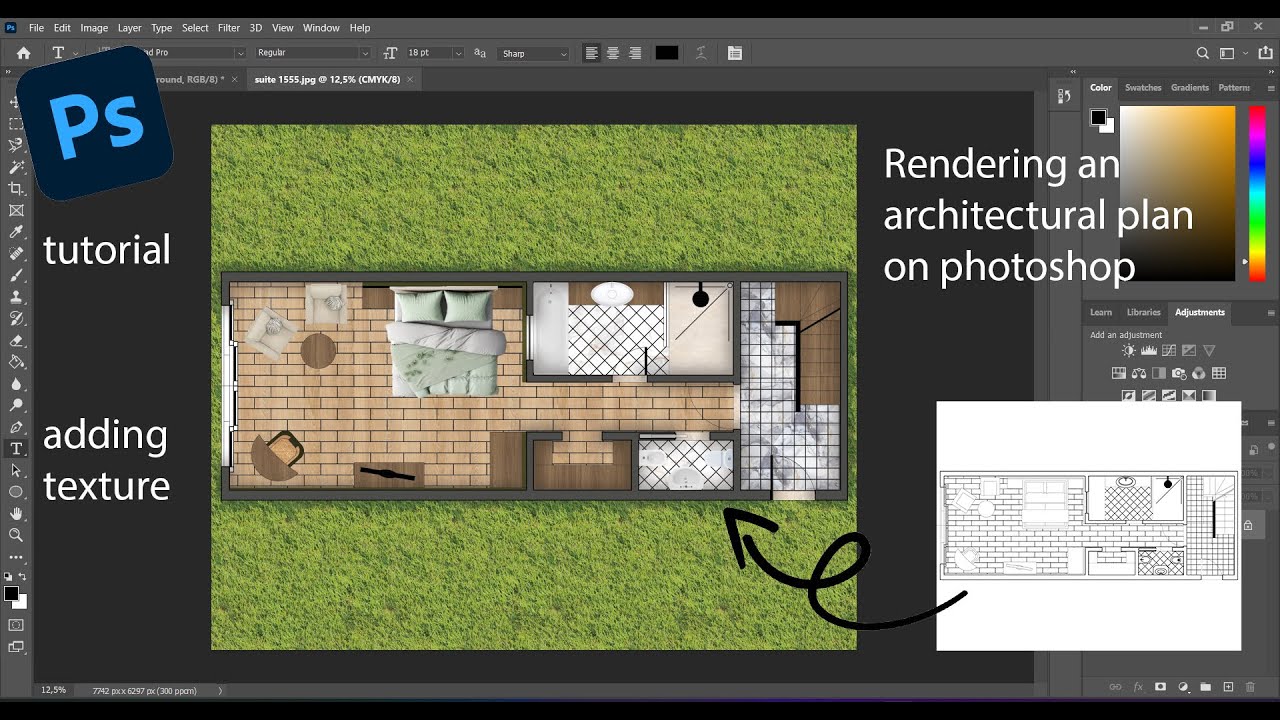Select the Hand tool

[16, 514]
